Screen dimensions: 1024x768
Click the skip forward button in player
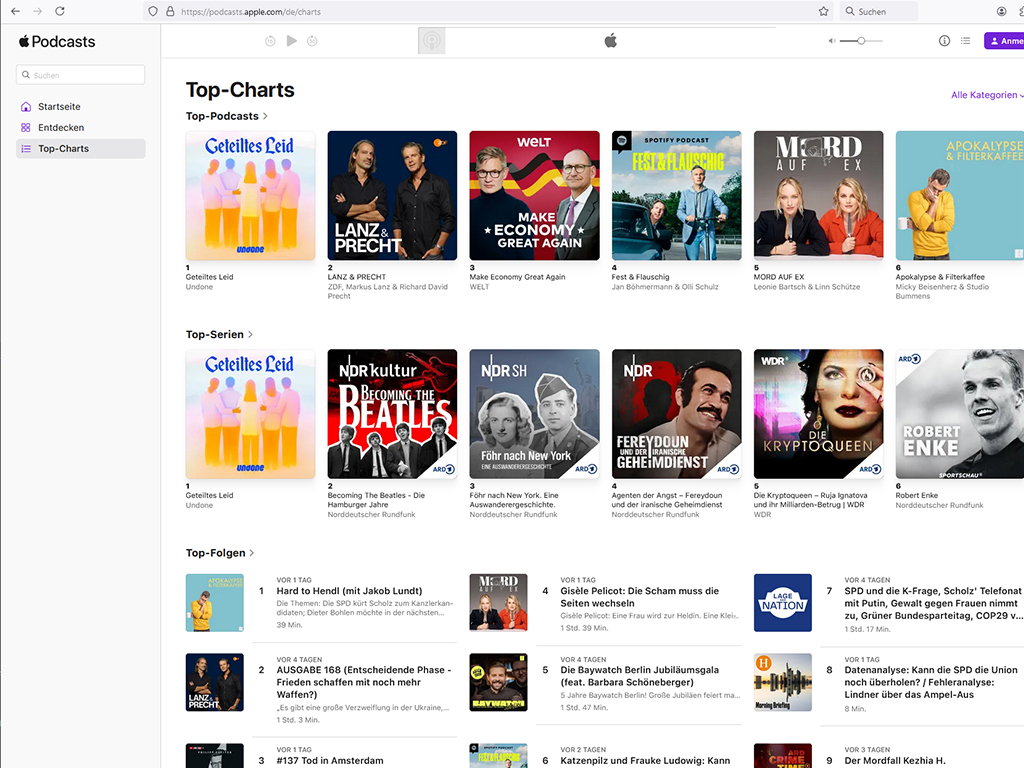pyautogui.click(x=312, y=41)
